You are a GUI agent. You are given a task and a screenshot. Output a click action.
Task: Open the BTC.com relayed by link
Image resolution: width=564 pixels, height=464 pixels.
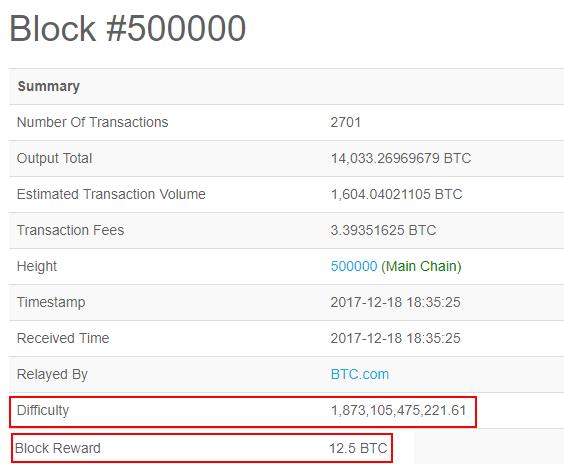360,374
